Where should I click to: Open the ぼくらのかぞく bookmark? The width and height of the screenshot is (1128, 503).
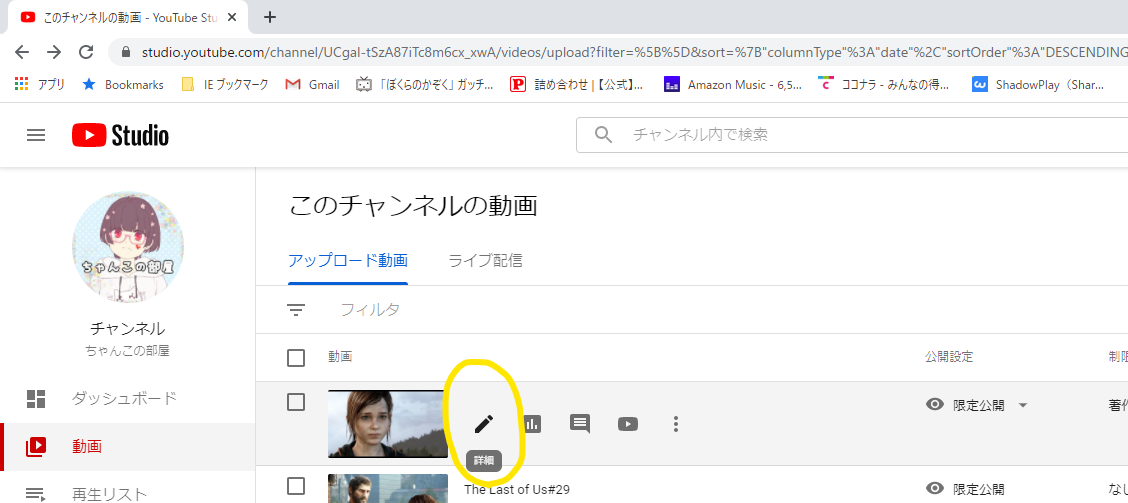point(424,84)
